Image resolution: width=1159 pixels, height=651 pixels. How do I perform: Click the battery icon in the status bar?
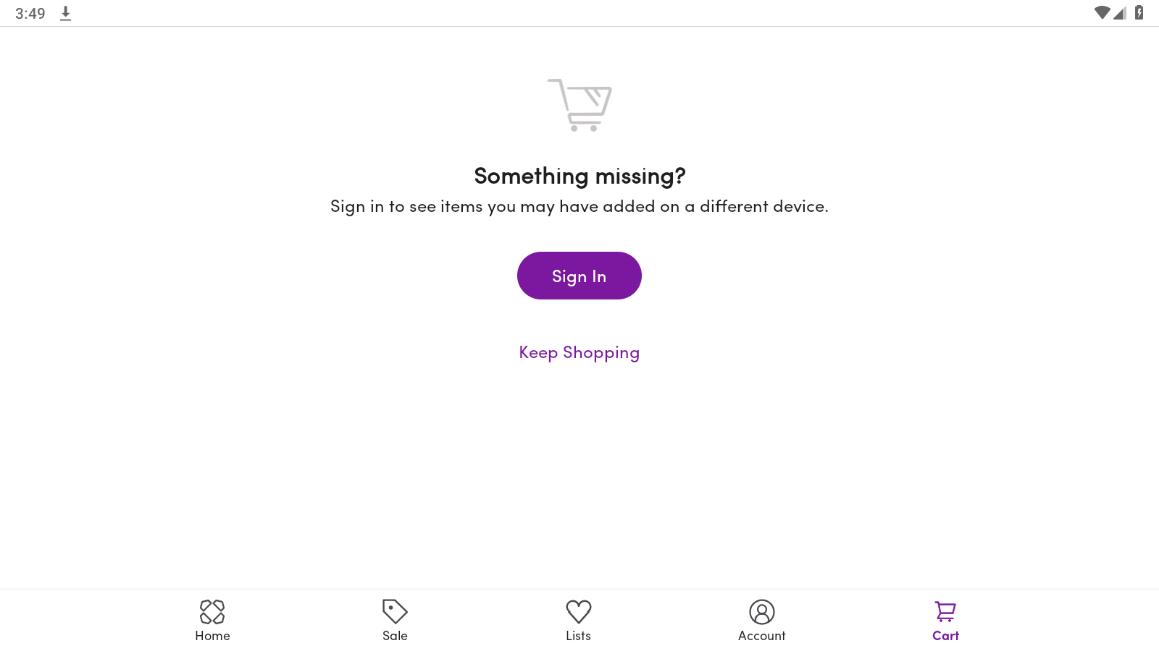point(1139,13)
